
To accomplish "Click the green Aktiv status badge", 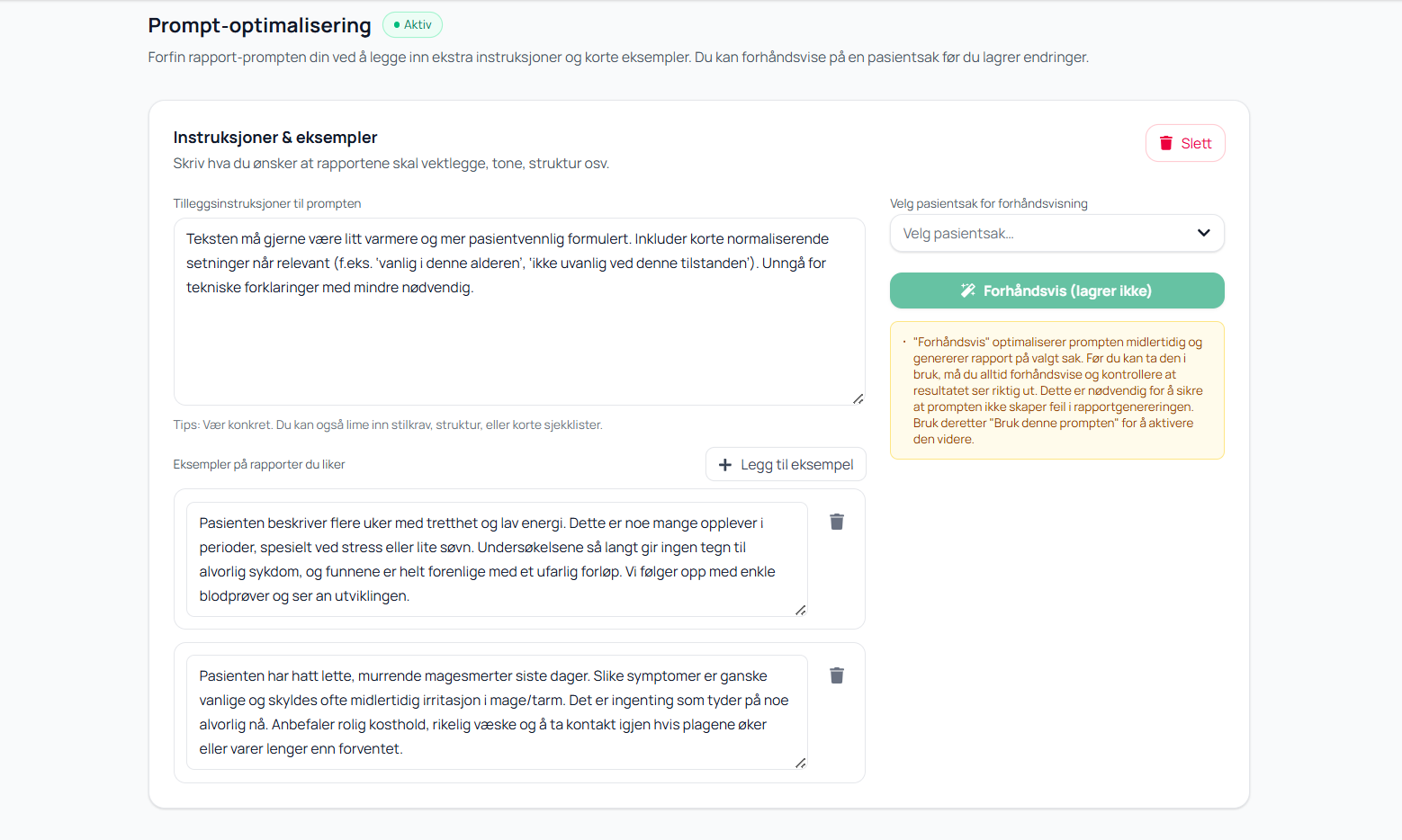I will (x=412, y=25).
